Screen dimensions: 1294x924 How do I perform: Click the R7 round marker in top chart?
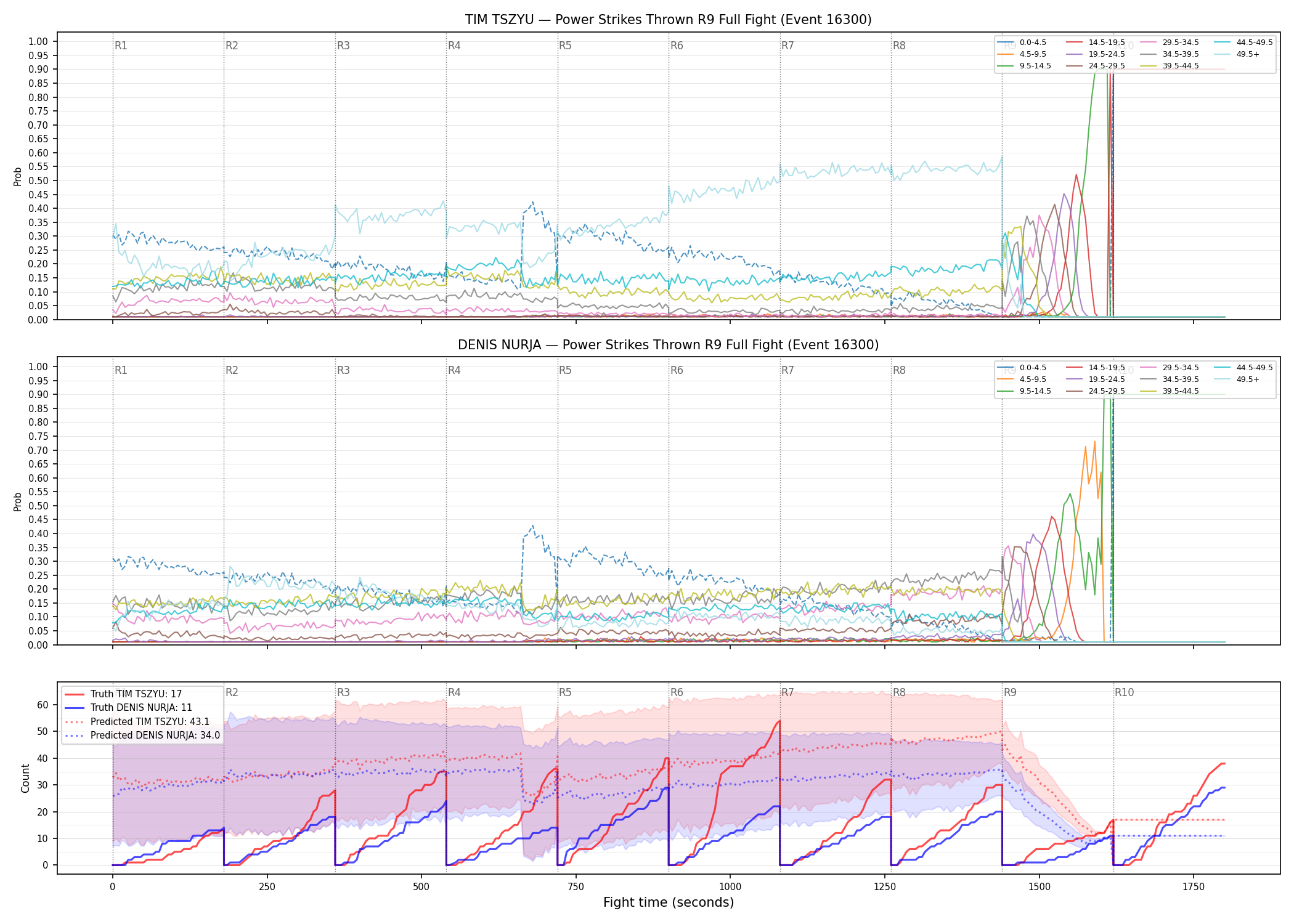point(787,46)
